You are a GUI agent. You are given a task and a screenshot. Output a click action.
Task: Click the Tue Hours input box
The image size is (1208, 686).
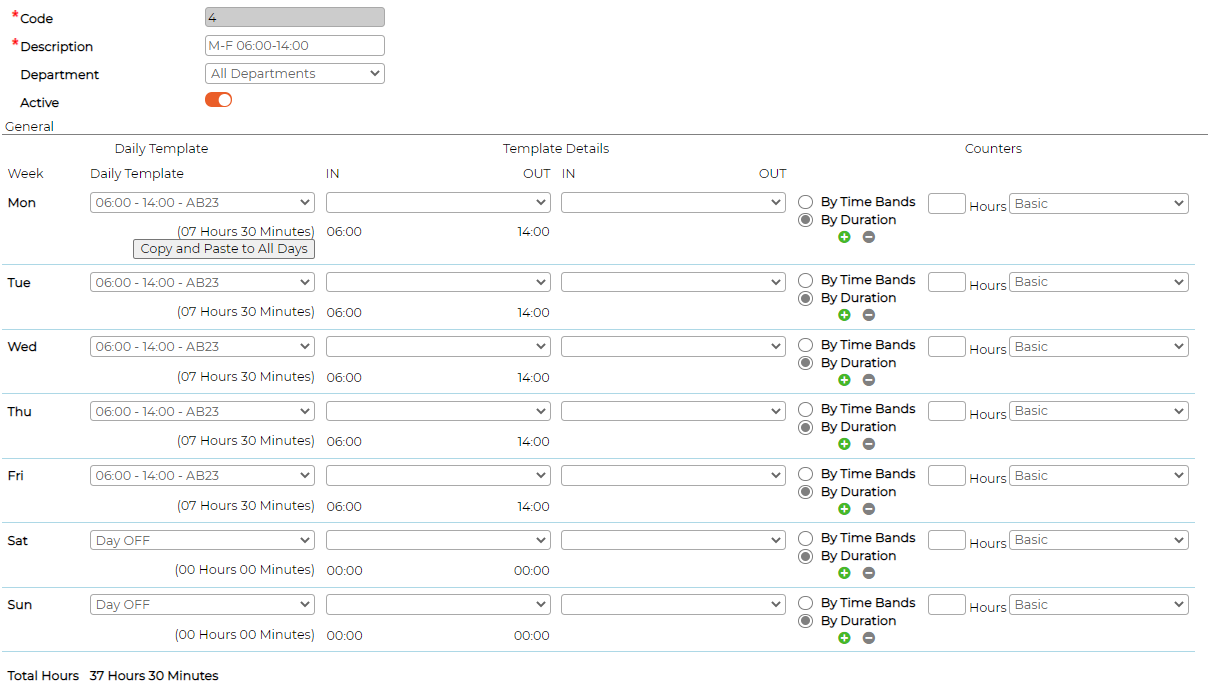(947, 282)
